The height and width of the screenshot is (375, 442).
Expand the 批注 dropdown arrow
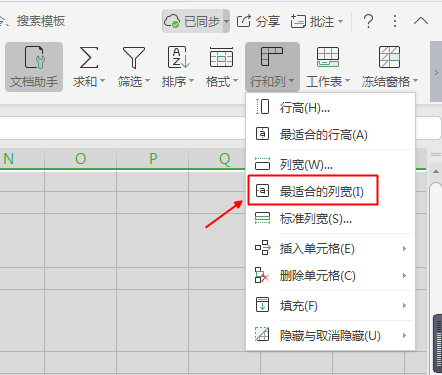pyautogui.click(x=340, y=22)
